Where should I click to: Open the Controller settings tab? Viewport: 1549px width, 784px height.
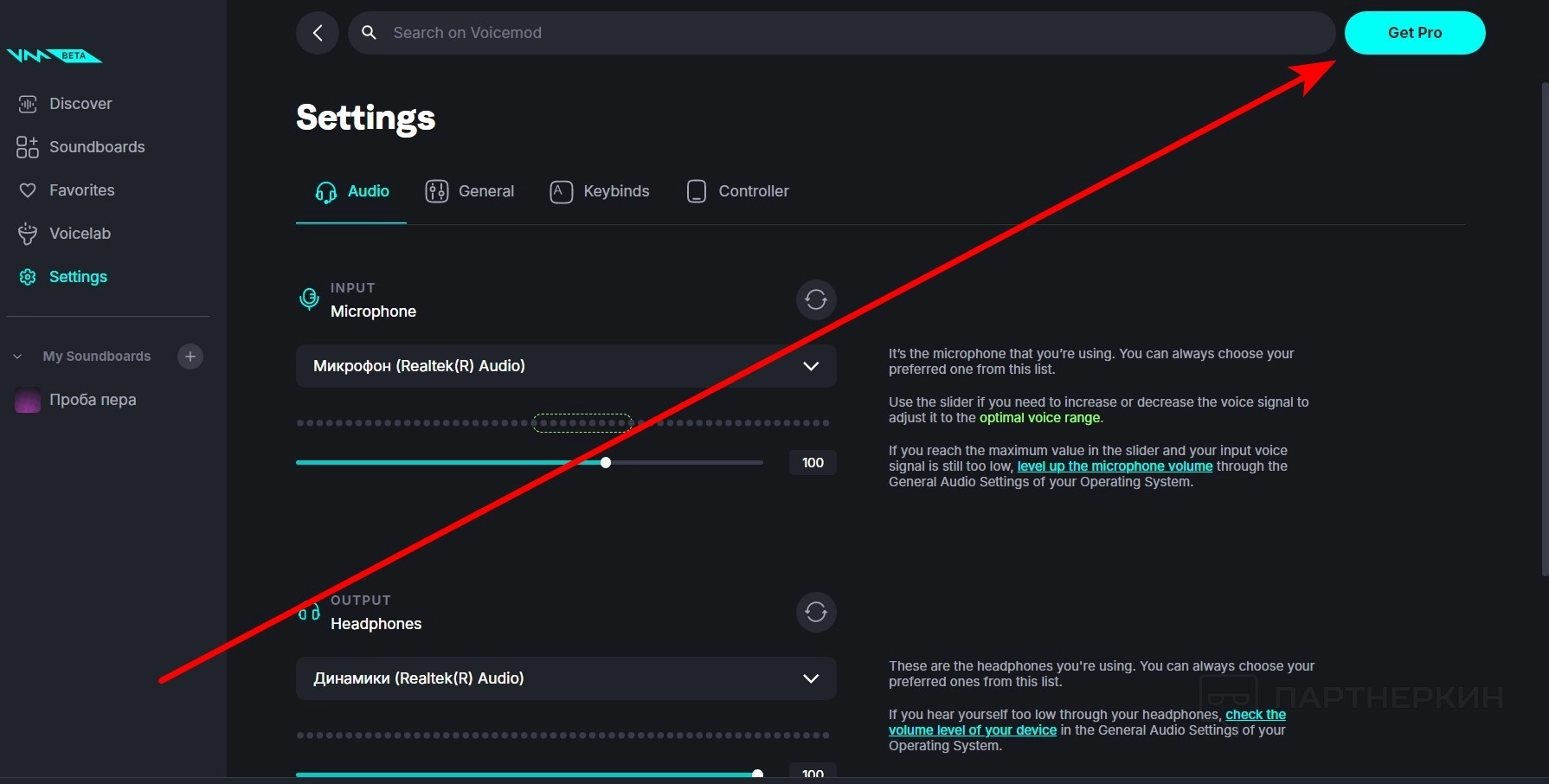[x=737, y=191]
